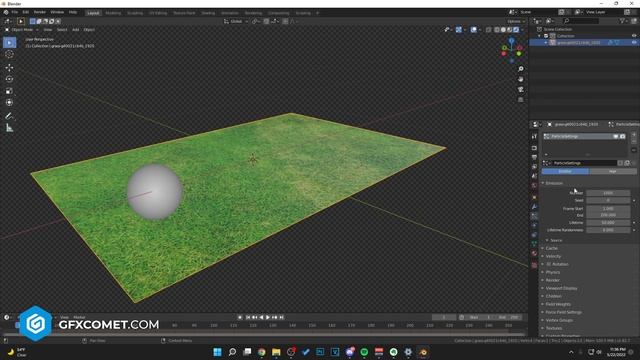The width and height of the screenshot is (640, 360).
Task: Toggle X-ray display in viewport header
Action: [x=489, y=30]
